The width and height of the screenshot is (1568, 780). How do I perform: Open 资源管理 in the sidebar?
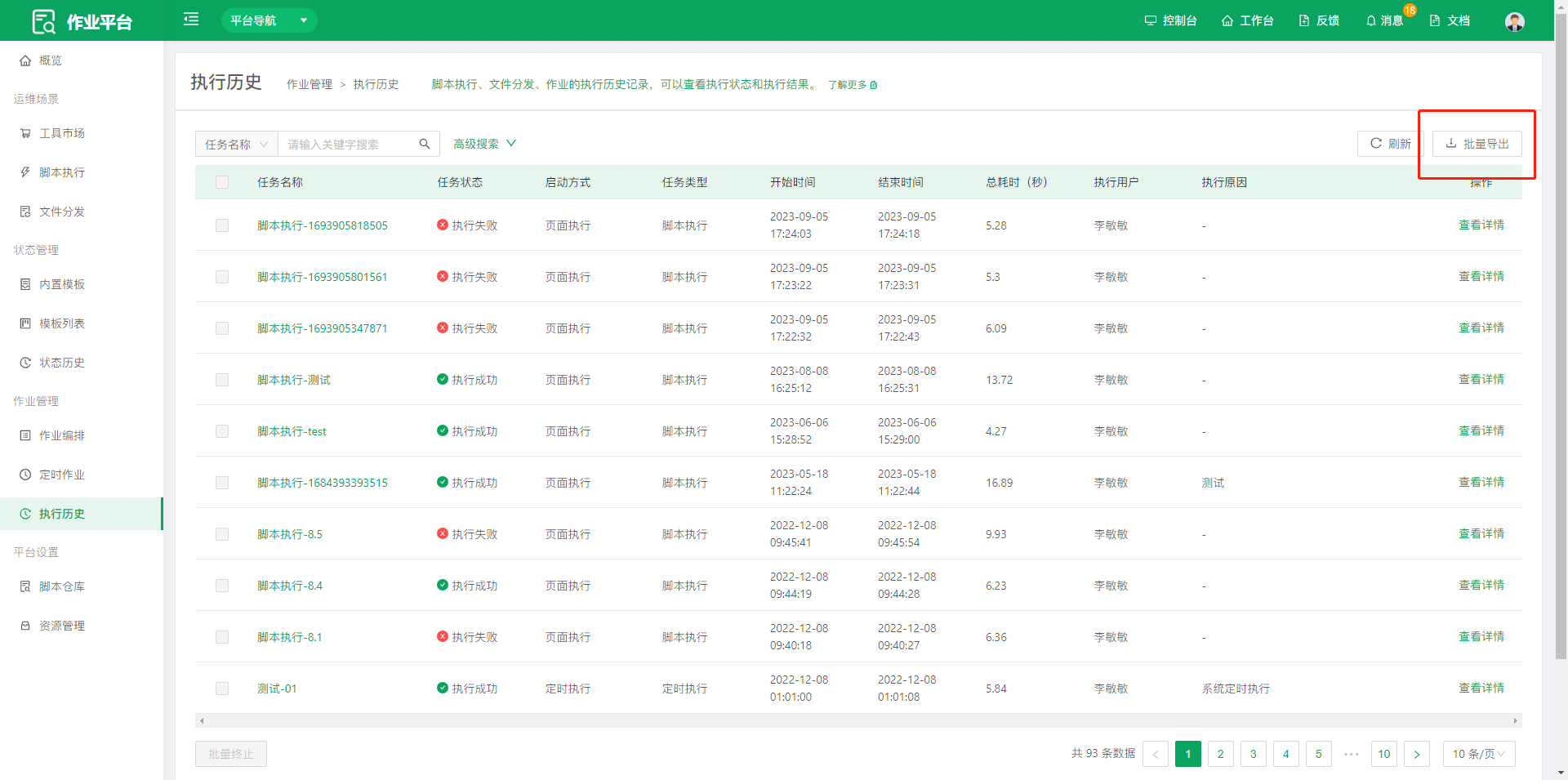[82, 626]
